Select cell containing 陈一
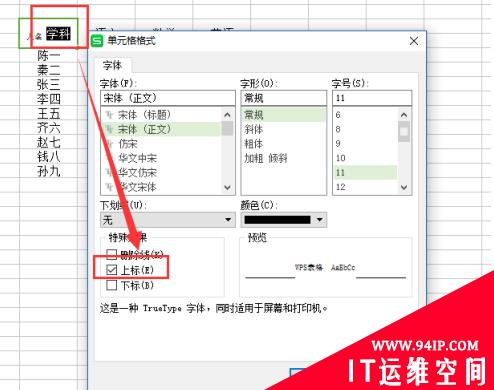This screenshot has width=494, height=390. (49, 56)
